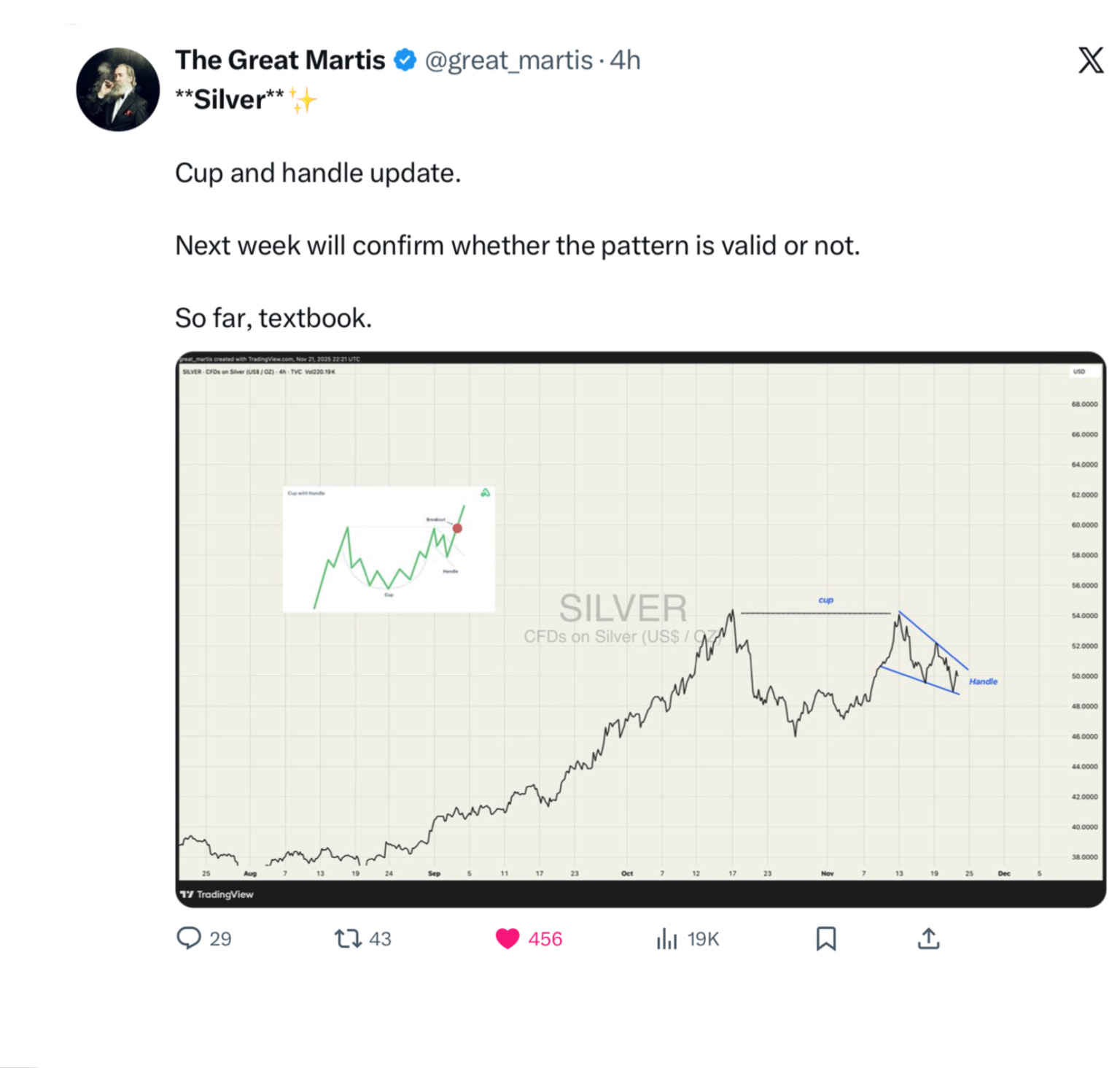The width and height of the screenshot is (1120, 1068).
Task: Click the 4h timestamp
Action: point(625,61)
